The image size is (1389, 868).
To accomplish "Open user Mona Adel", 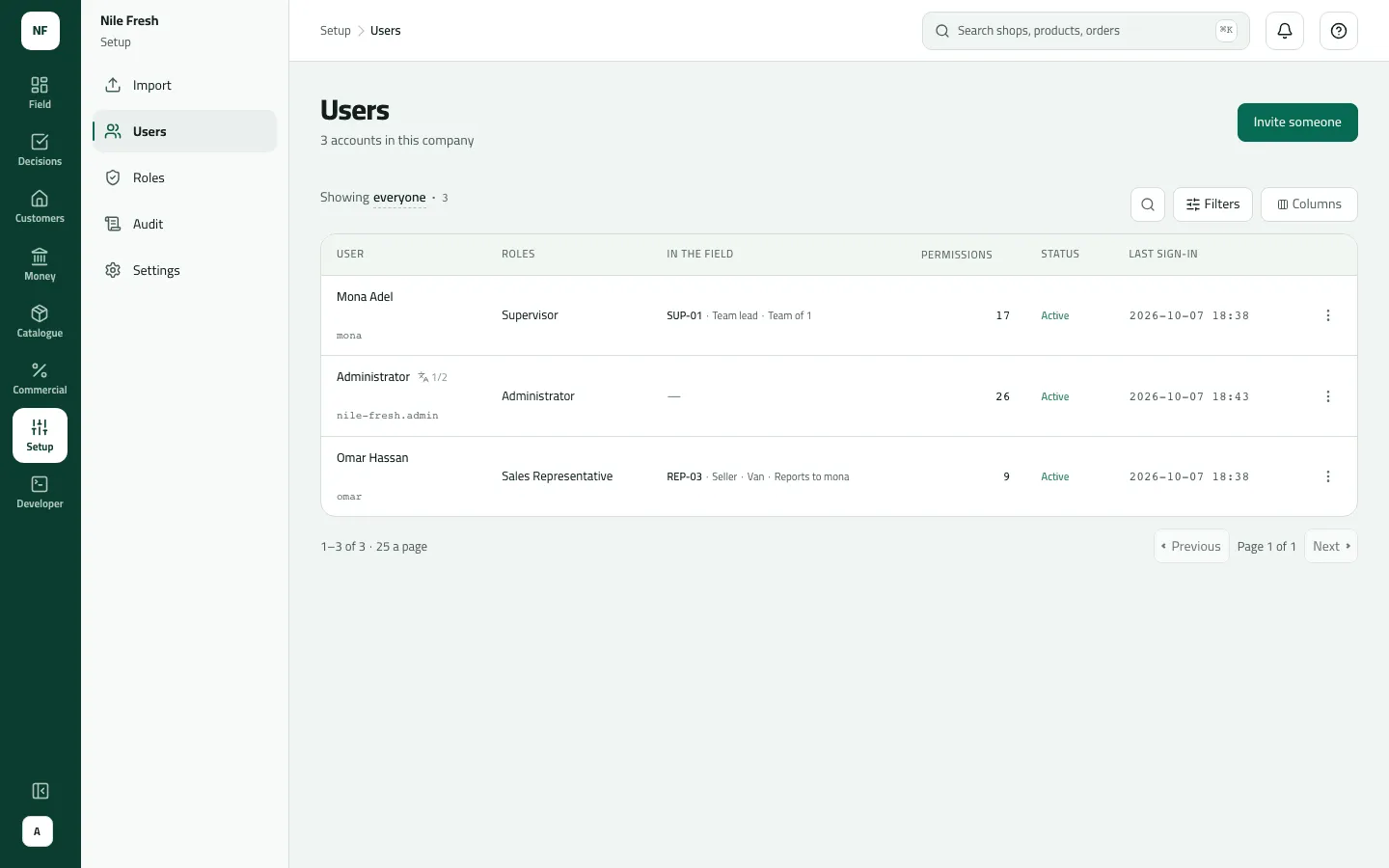I will pos(365,297).
